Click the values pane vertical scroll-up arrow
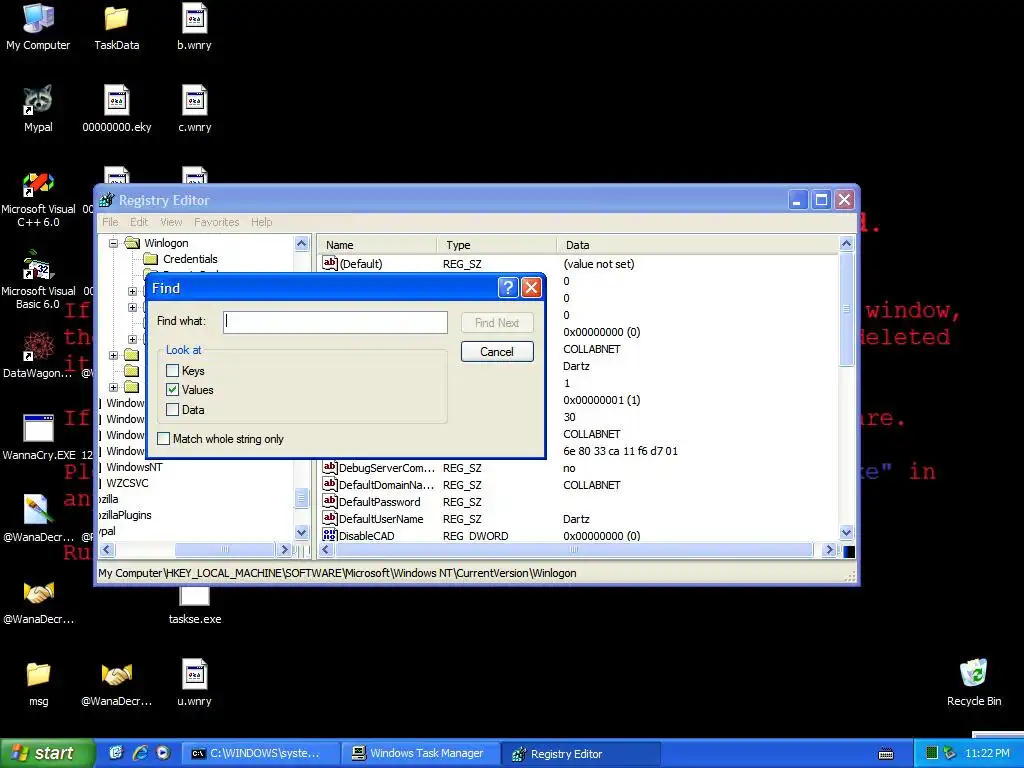Viewport: 1024px width, 768px height. point(846,244)
